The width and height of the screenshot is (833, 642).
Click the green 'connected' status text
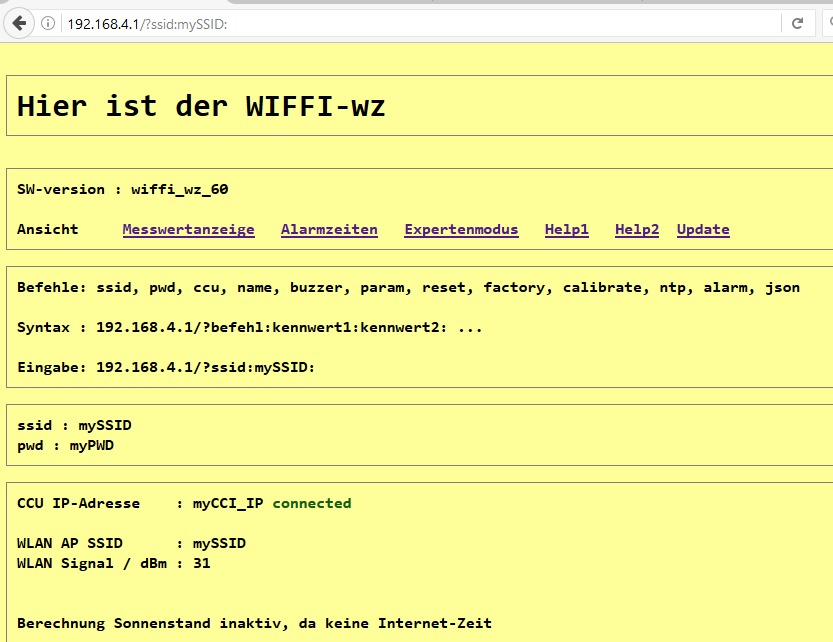pyautogui.click(x=312, y=503)
